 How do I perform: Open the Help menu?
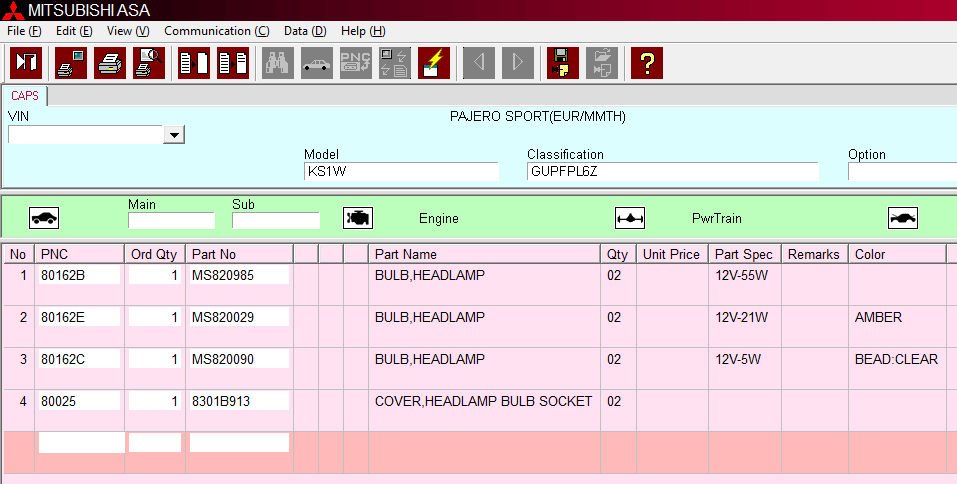pyautogui.click(x=363, y=31)
